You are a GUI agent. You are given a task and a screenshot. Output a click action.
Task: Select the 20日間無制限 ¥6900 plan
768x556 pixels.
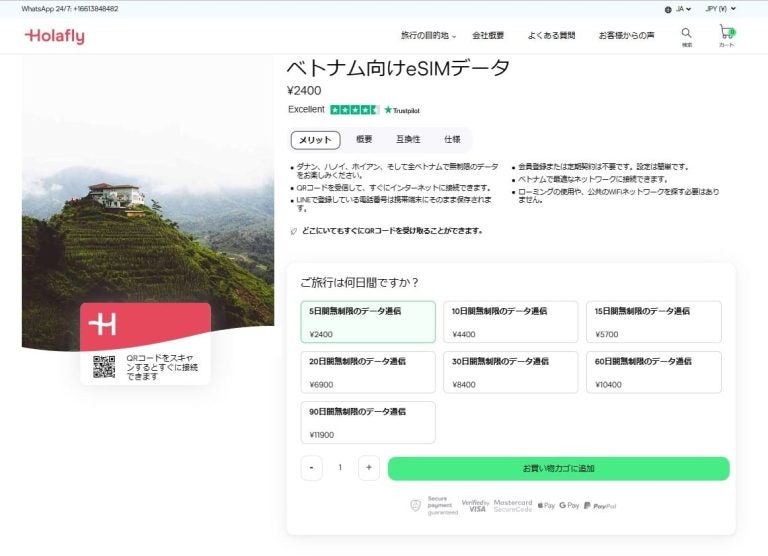click(x=368, y=372)
